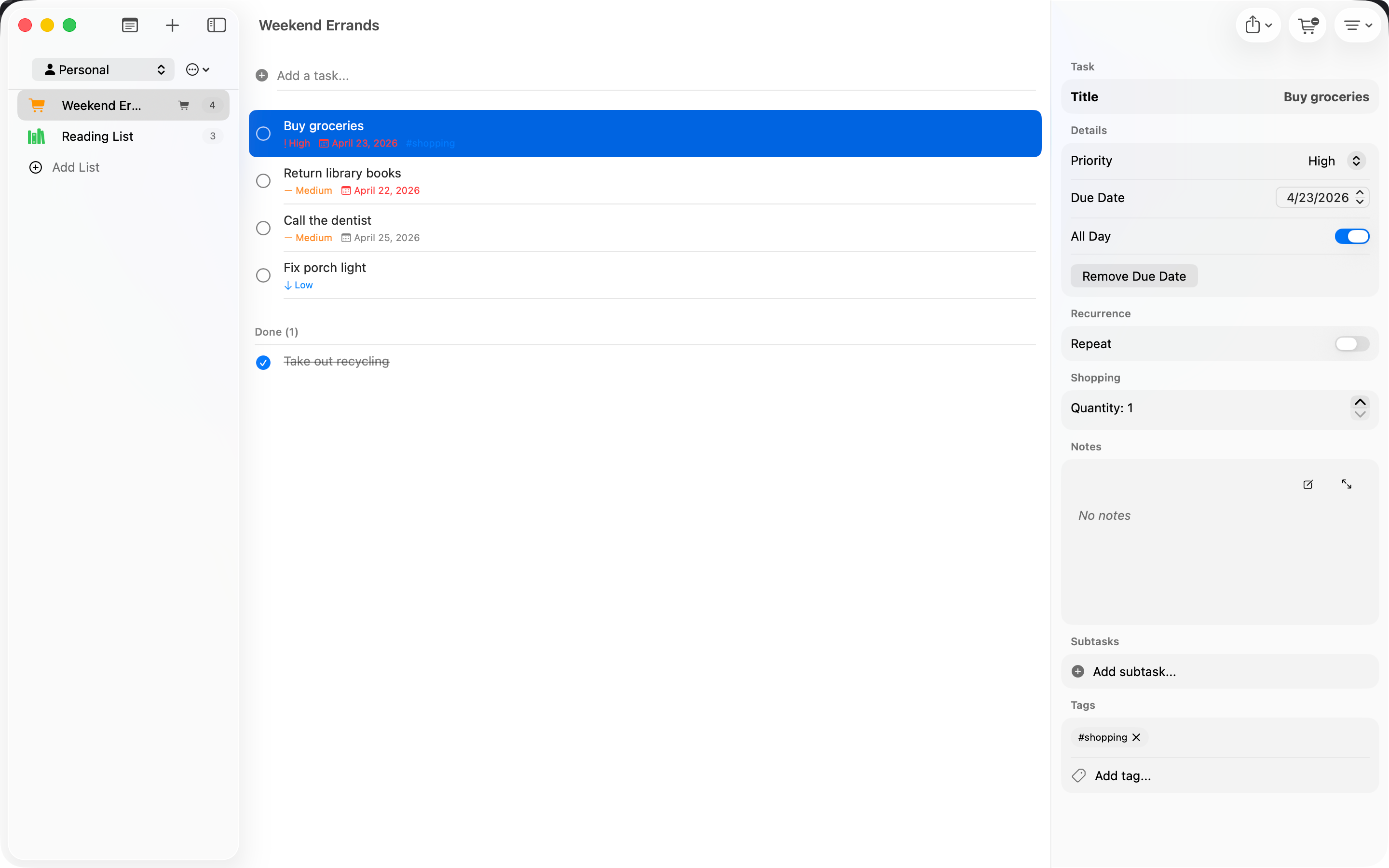Click Add List in the sidebar
This screenshot has width=1389, height=868.
click(x=75, y=167)
